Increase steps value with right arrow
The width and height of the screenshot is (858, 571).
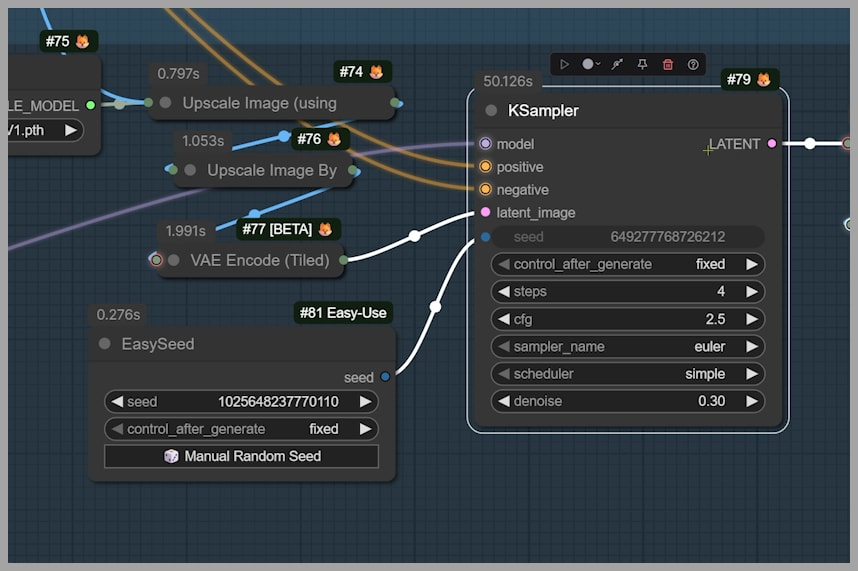pos(753,292)
